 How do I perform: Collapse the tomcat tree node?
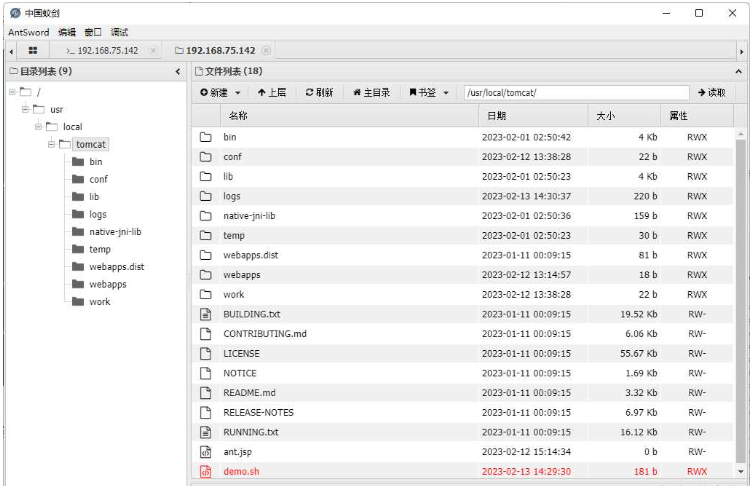pos(51,144)
